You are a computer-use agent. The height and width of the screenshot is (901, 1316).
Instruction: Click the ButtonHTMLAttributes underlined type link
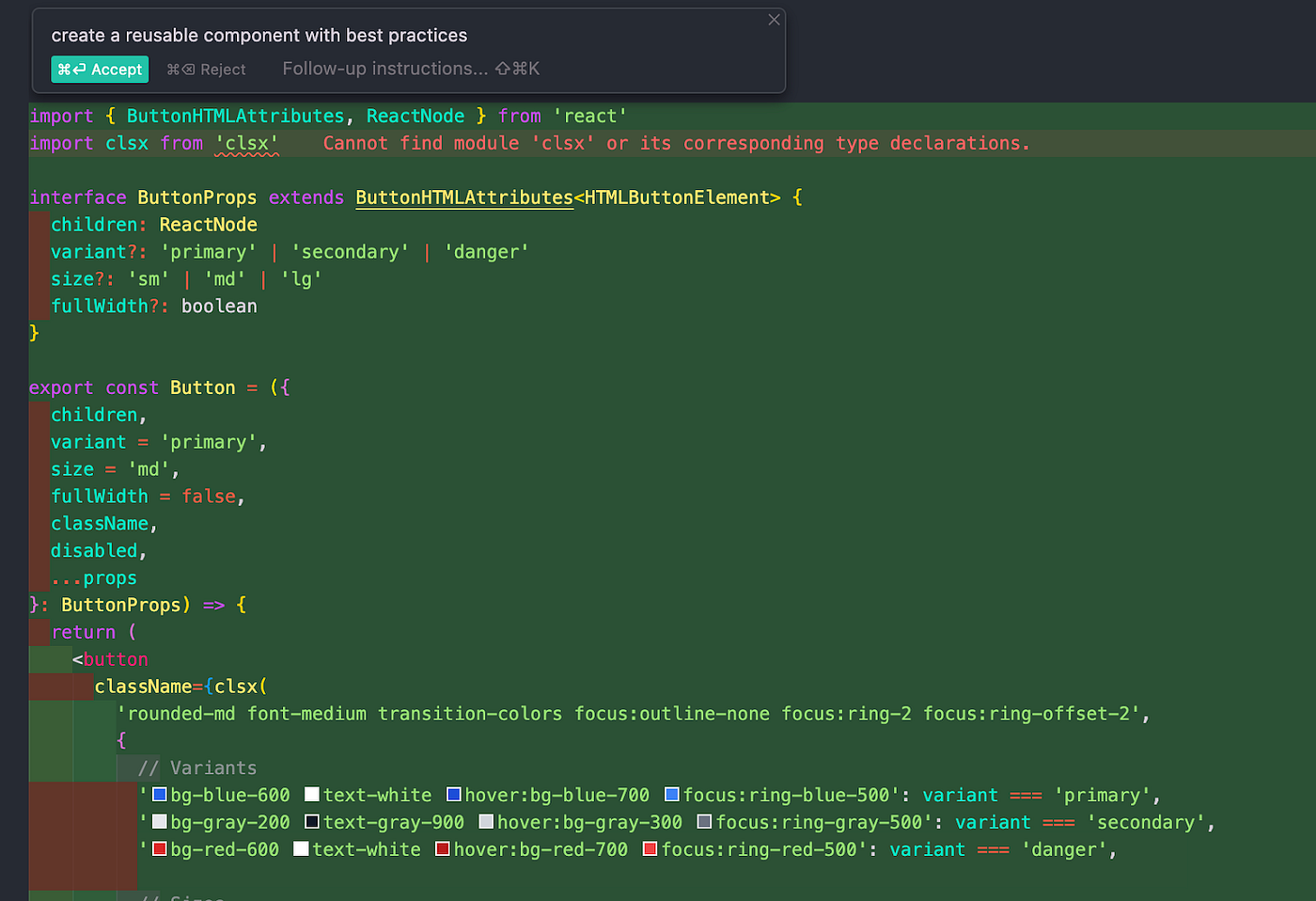[464, 198]
